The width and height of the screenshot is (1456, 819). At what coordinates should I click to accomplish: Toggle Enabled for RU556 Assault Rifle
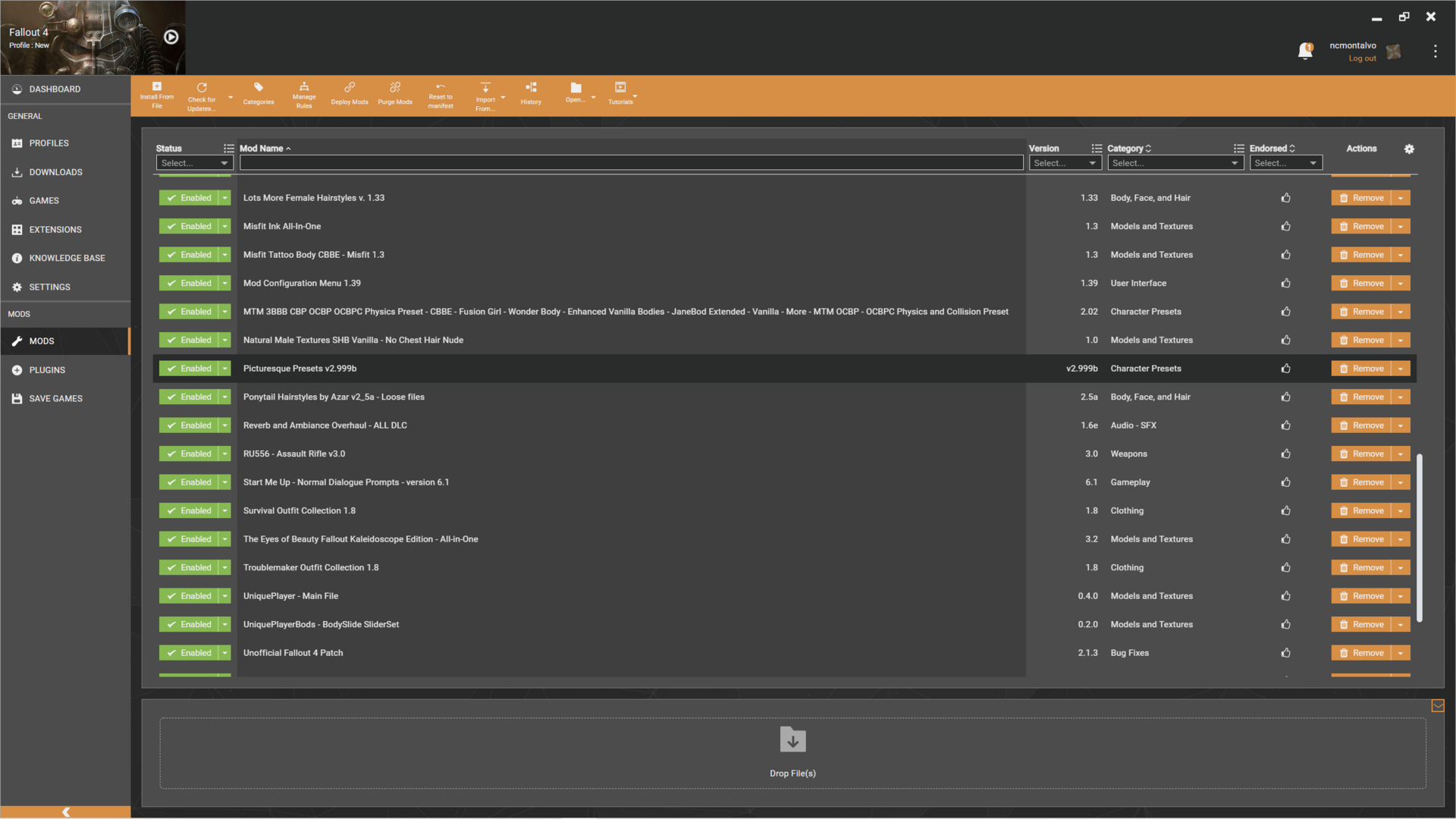[x=188, y=453]
